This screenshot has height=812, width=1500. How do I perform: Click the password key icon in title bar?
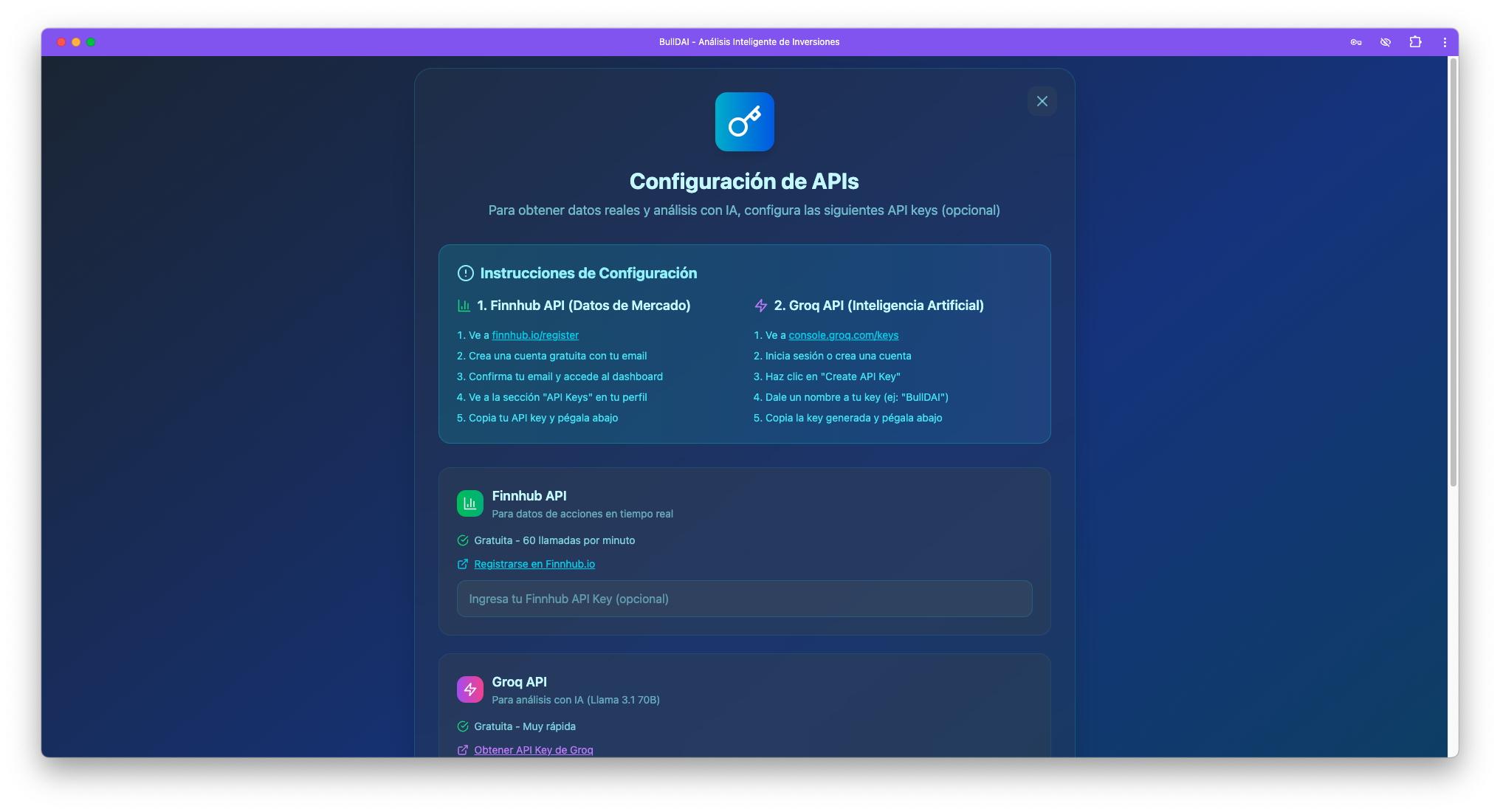[1355, 42]
